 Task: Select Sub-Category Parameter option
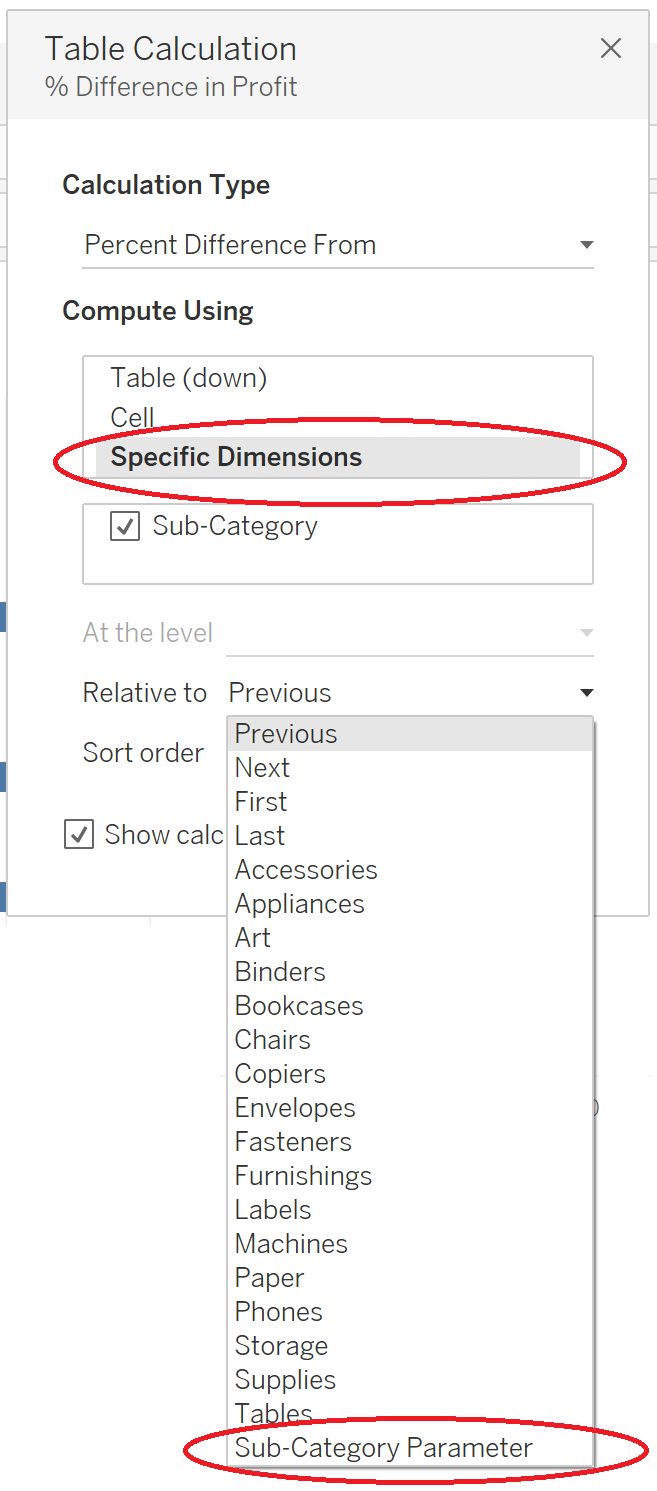pos(384,1448)
